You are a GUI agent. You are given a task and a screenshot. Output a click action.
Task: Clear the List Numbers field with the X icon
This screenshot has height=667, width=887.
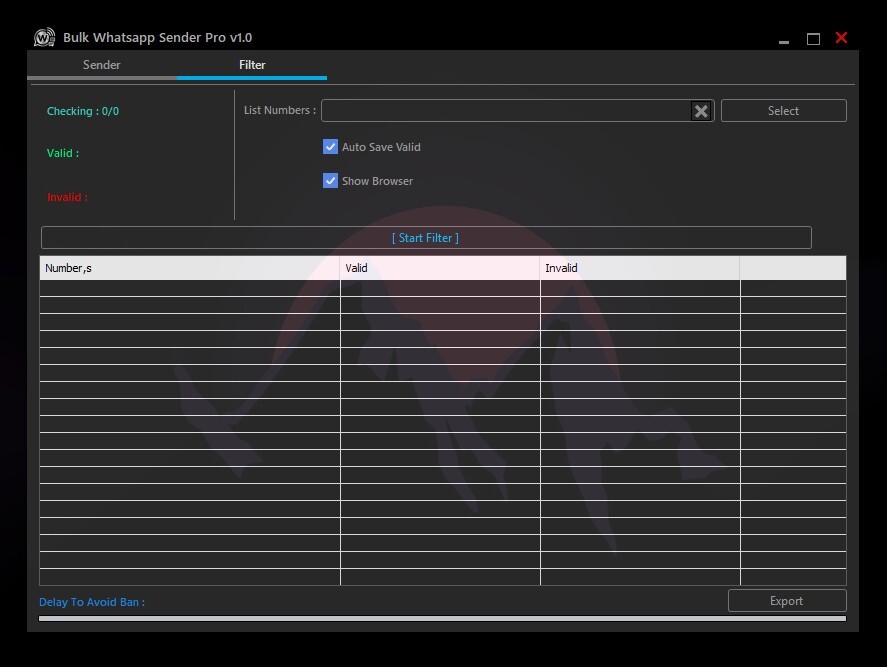pyautogui.click(x=701, y=111)
